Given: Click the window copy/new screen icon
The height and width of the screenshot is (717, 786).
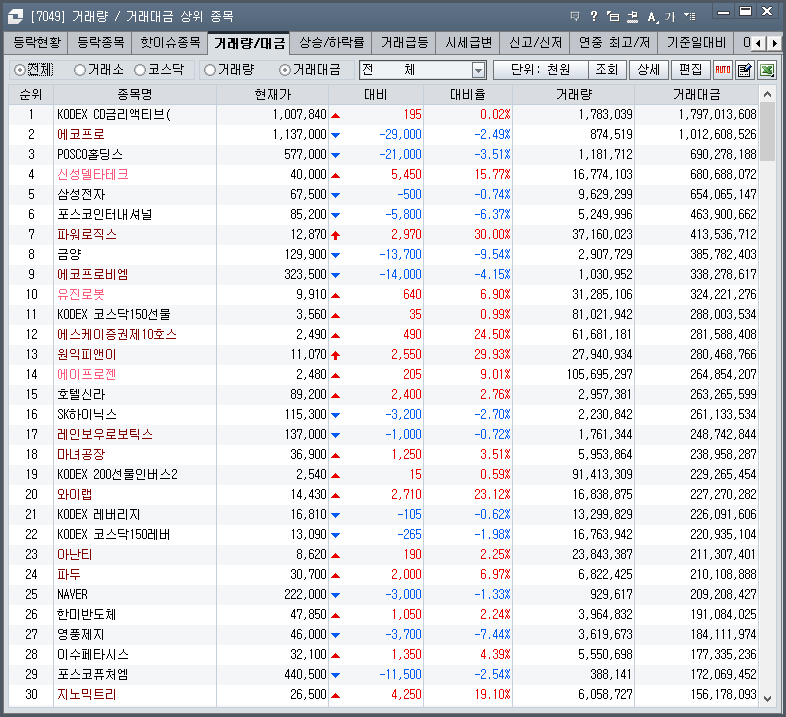Looking at the screenshot, I should 613,17.
